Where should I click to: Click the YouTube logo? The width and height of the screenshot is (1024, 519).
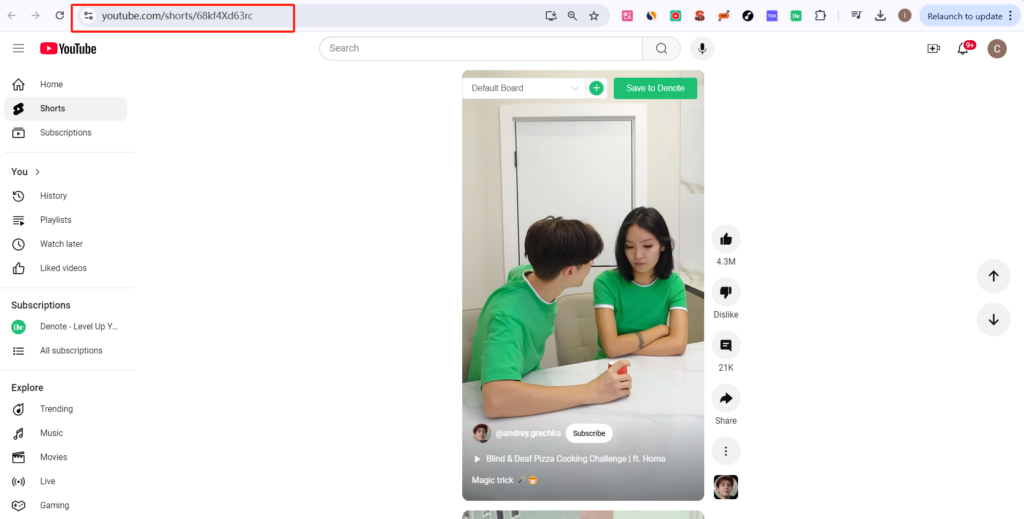68,48
